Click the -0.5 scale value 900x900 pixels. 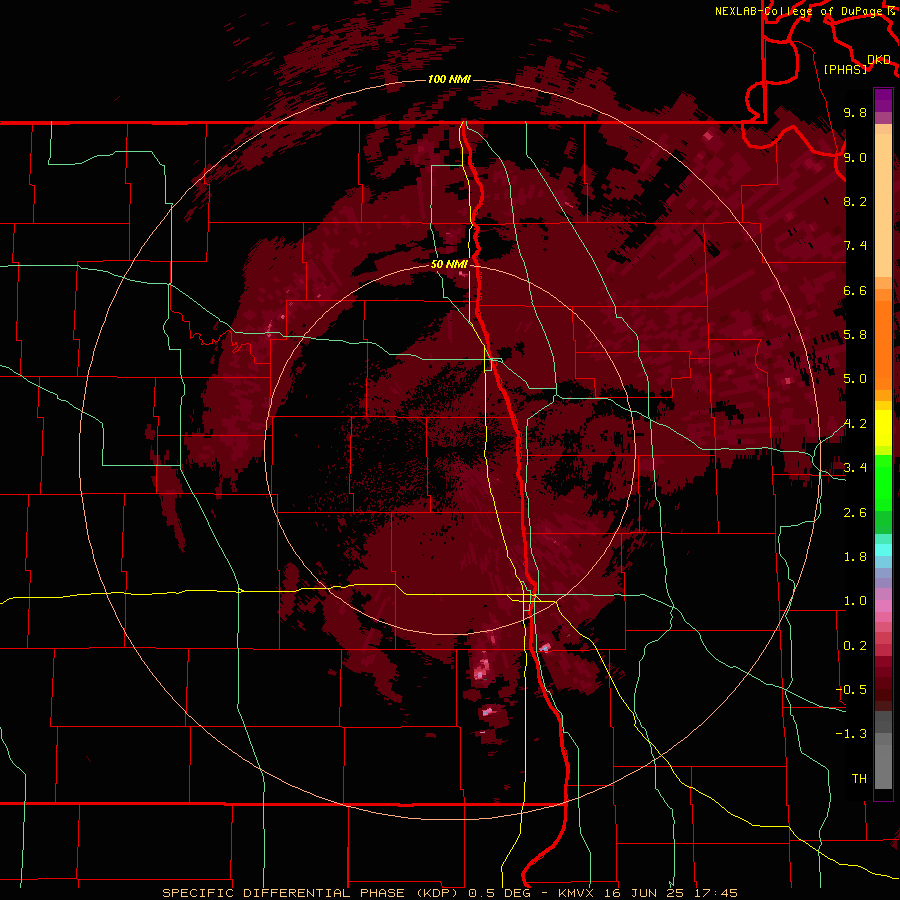[x=851, y=690]
